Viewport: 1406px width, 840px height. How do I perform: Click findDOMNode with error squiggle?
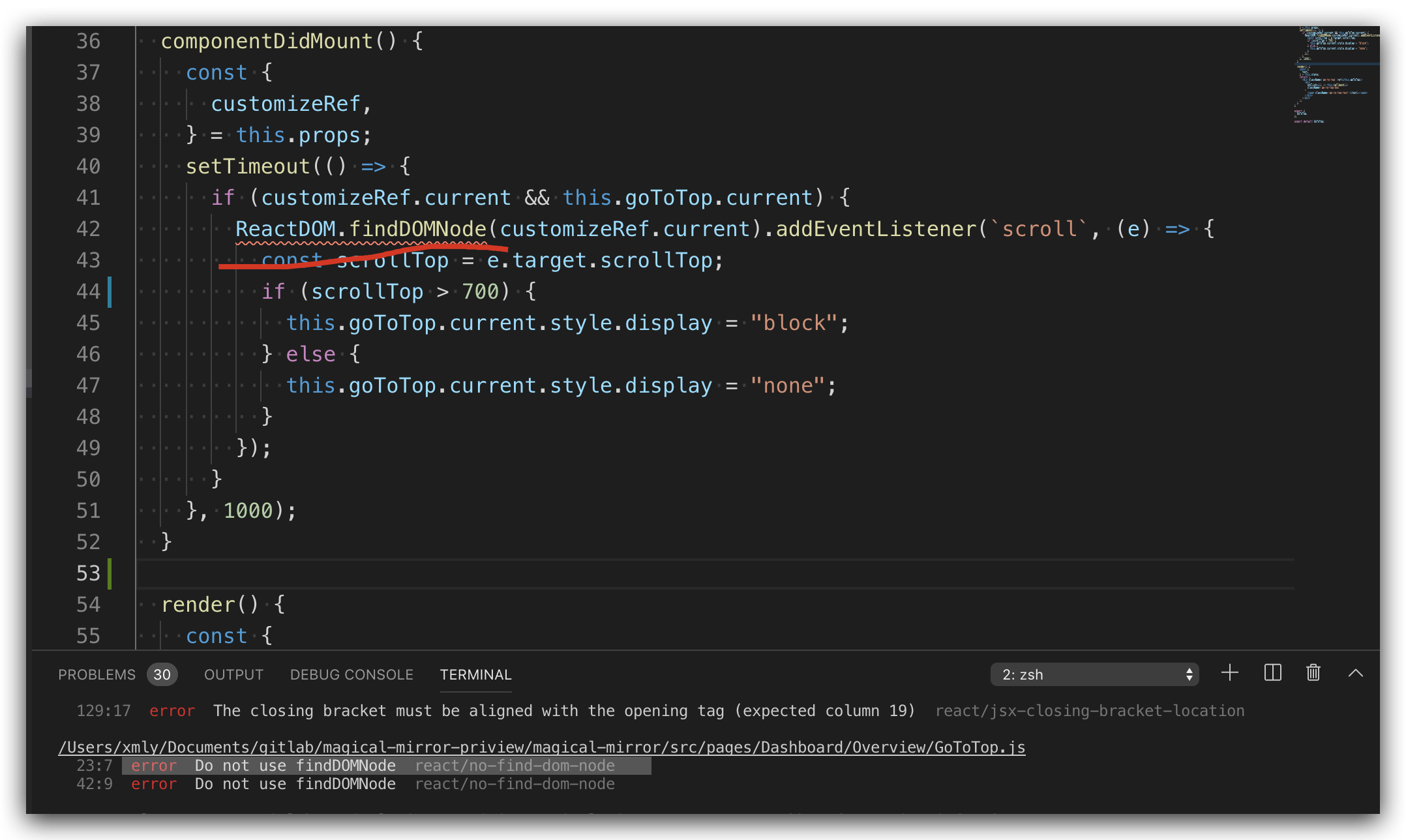pyautogui.click(x=417, y=229)
